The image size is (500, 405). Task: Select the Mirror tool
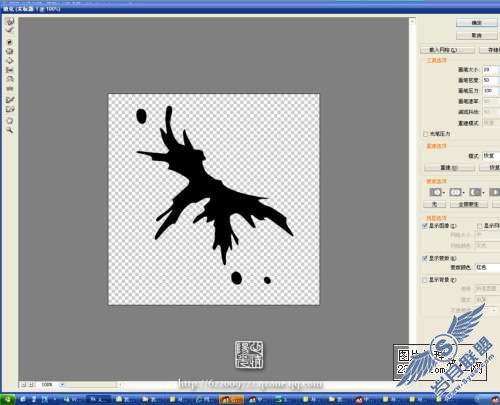tap(10, 79)
